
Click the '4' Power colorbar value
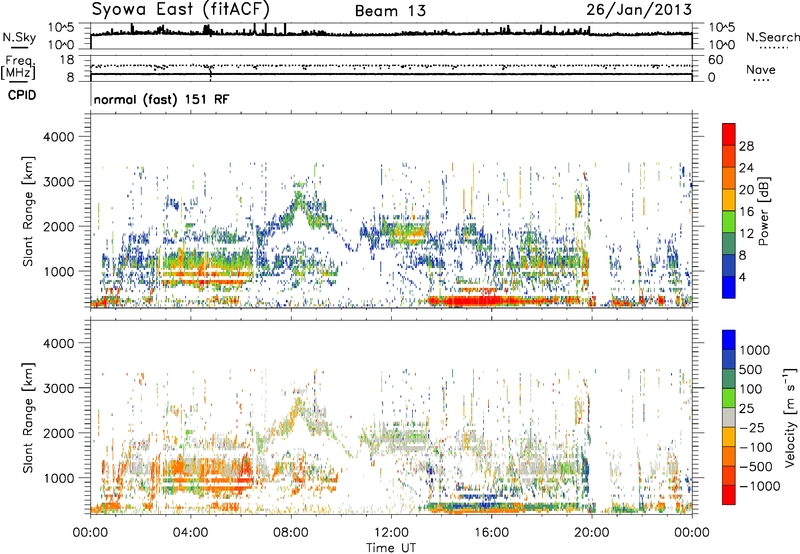[742, 277]
